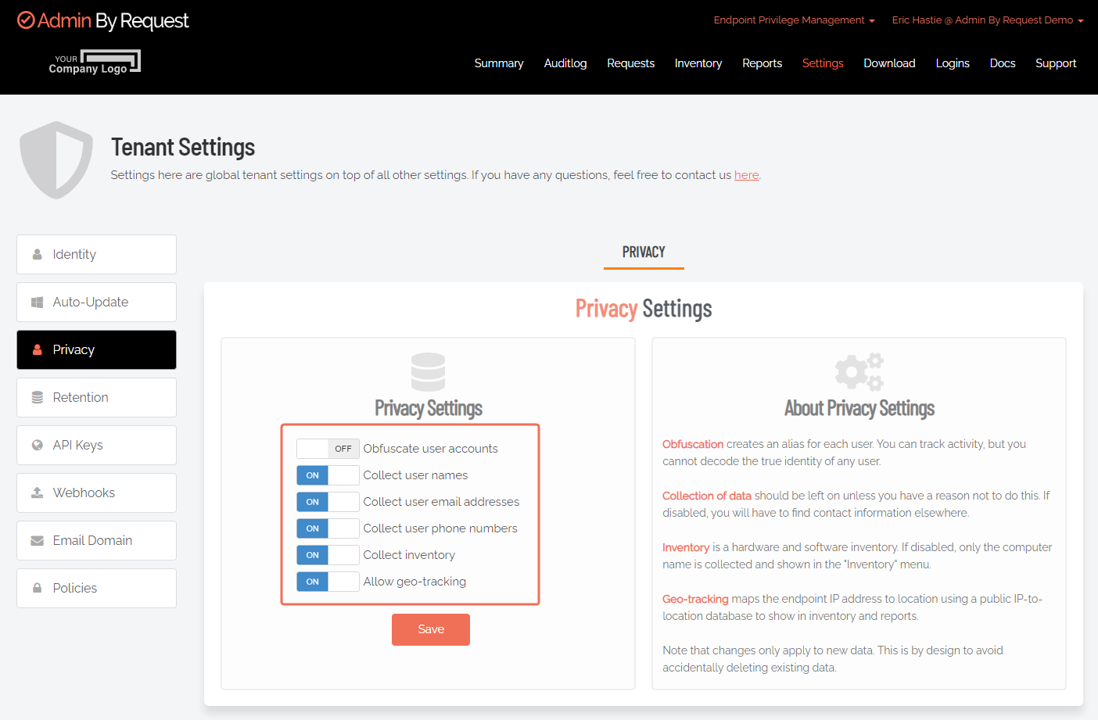
Task: Open the Download page
Action: 889,63
